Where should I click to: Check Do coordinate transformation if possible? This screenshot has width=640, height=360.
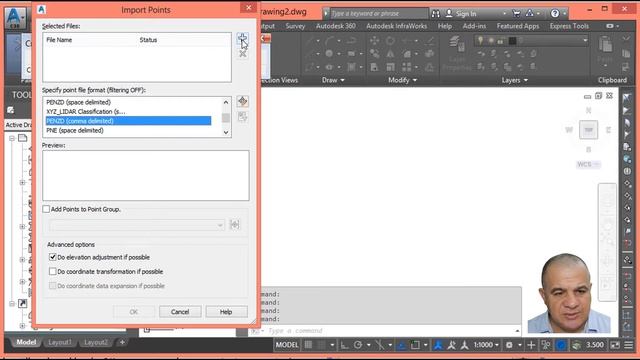tap(53, 271)
